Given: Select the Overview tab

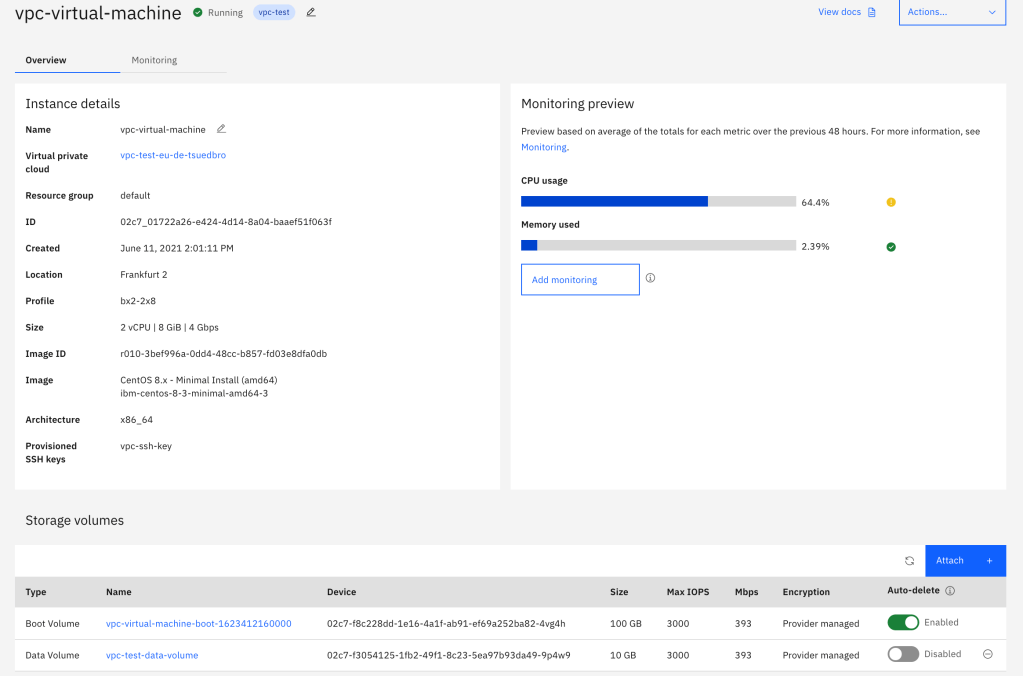Looking at the screenshot, I should pos(46,60).
